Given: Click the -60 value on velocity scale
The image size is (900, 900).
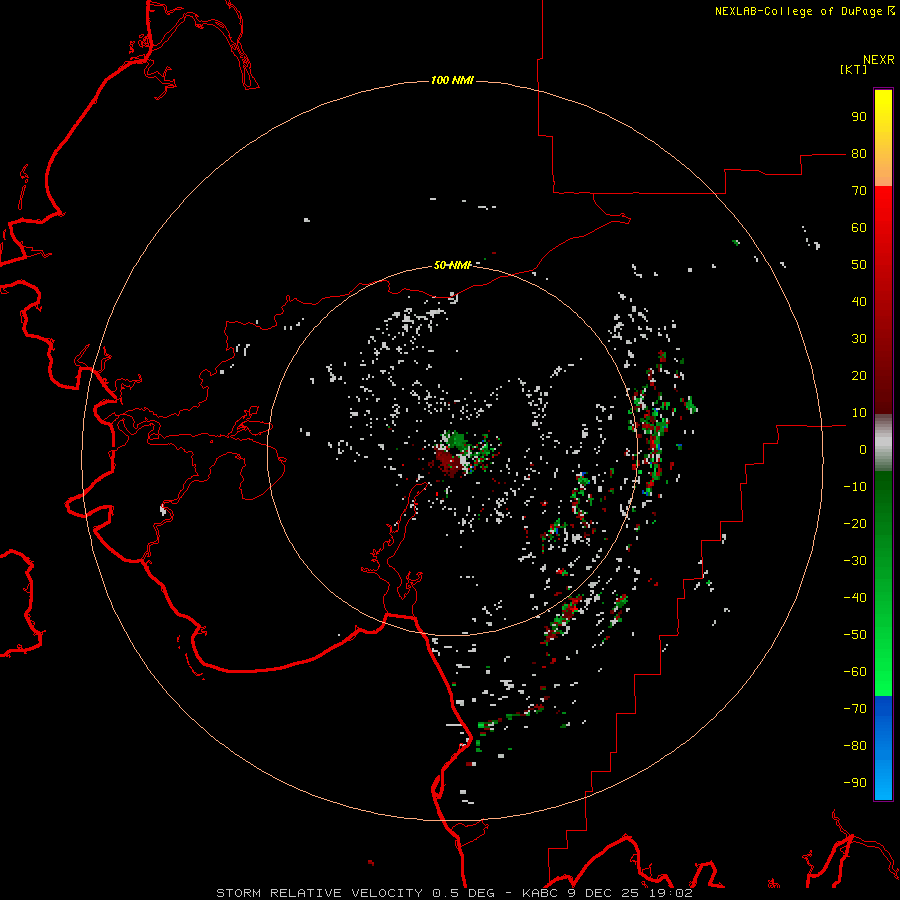Looking at the screenshot, I should [855, 672].
